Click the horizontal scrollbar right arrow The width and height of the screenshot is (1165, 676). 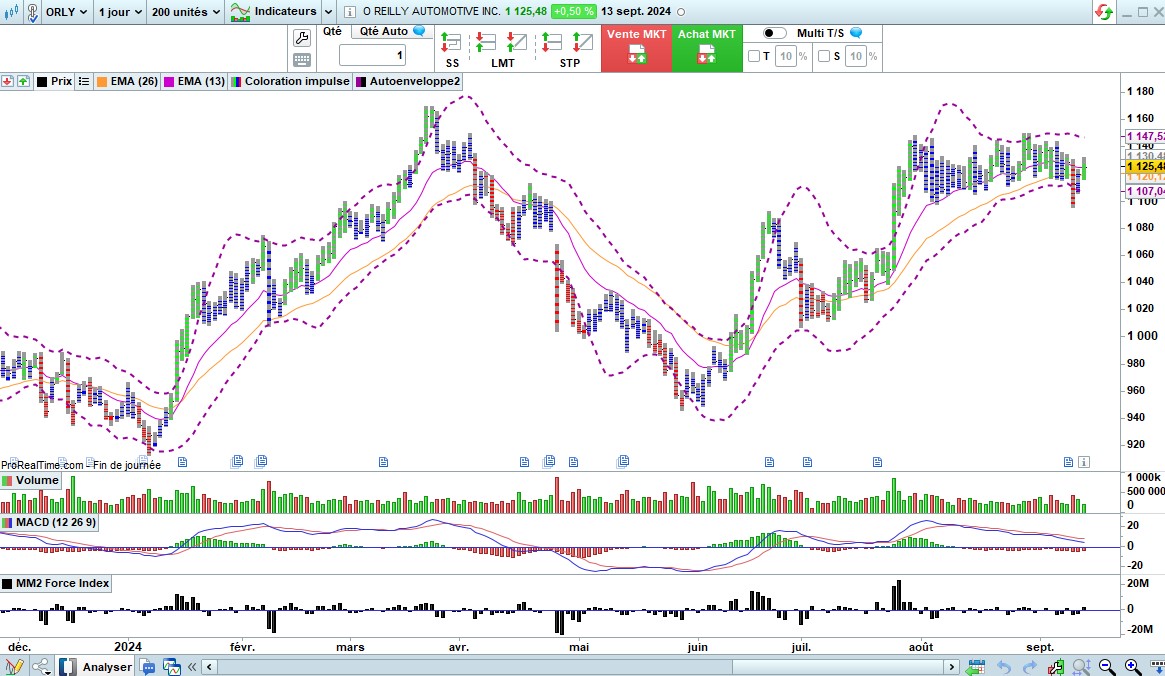[951, 667]
